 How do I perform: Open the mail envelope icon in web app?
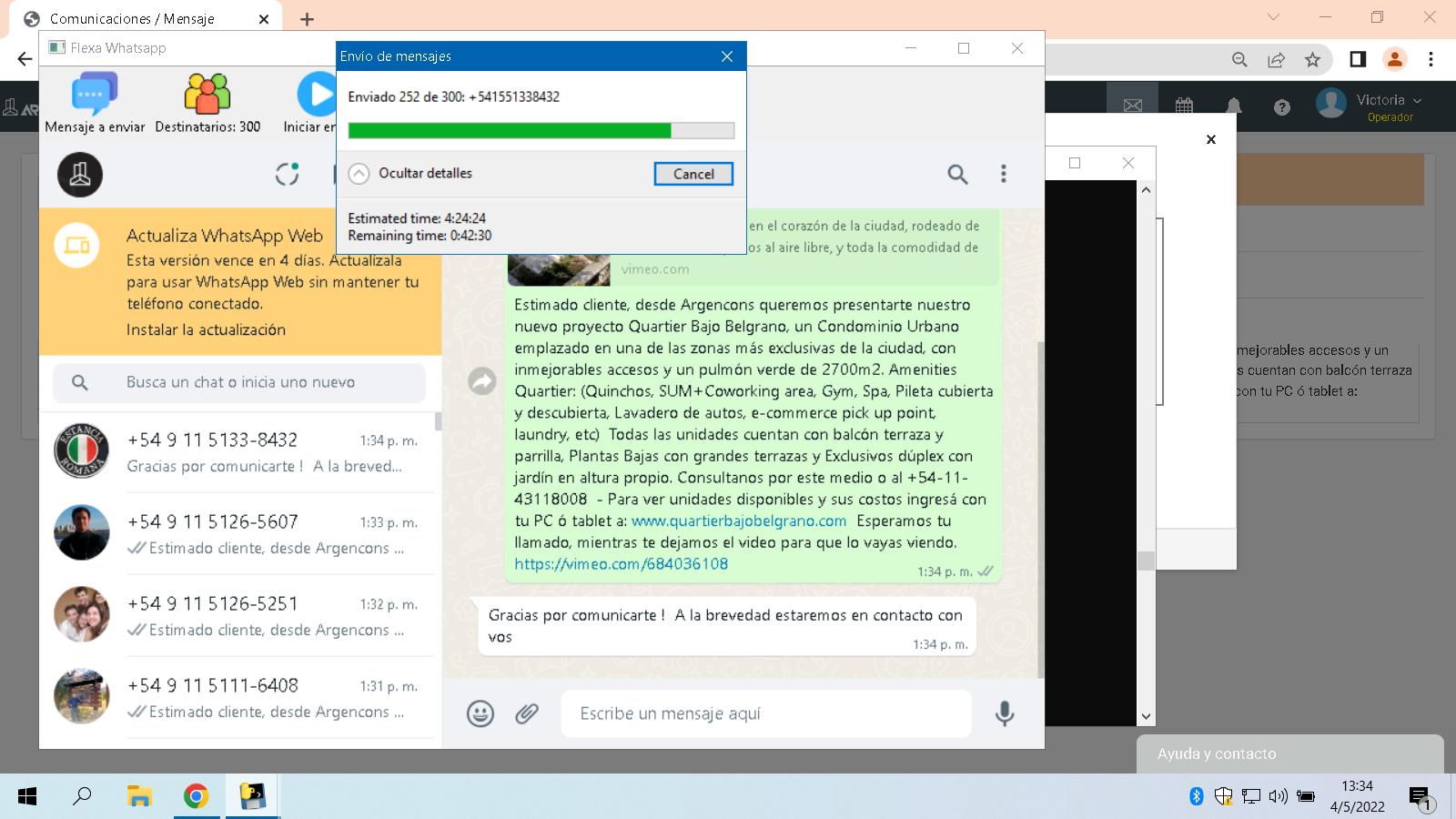(1132, 106)
